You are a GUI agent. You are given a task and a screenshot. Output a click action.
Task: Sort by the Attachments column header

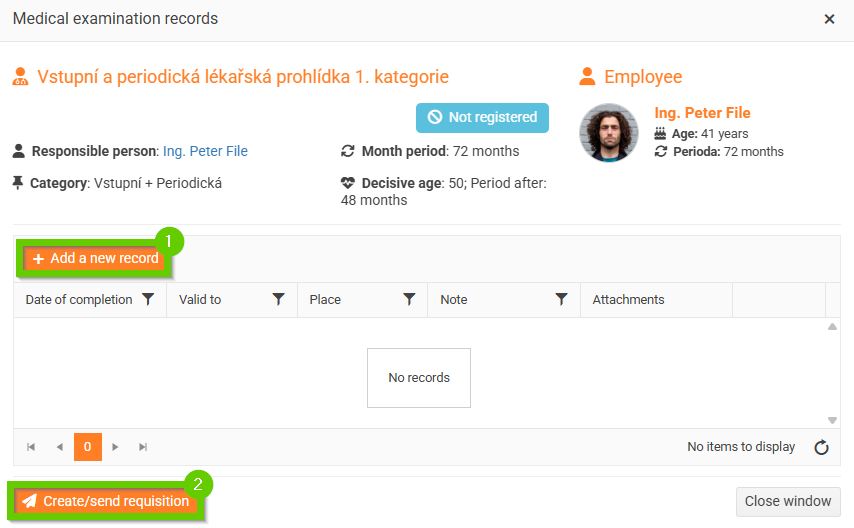(628, 299)
